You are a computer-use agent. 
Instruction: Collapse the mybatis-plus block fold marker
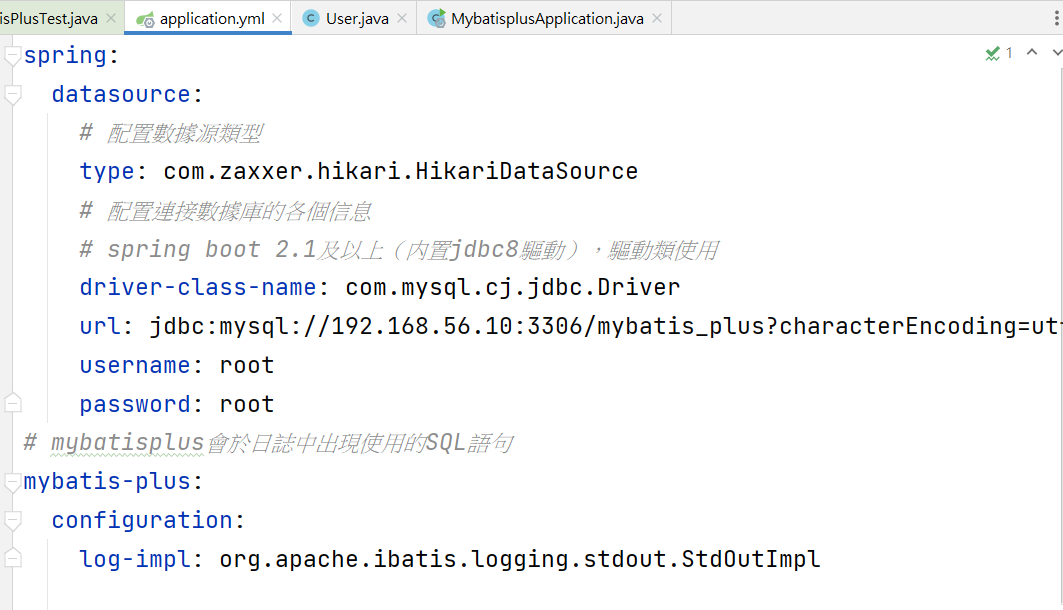click(12, 482)
